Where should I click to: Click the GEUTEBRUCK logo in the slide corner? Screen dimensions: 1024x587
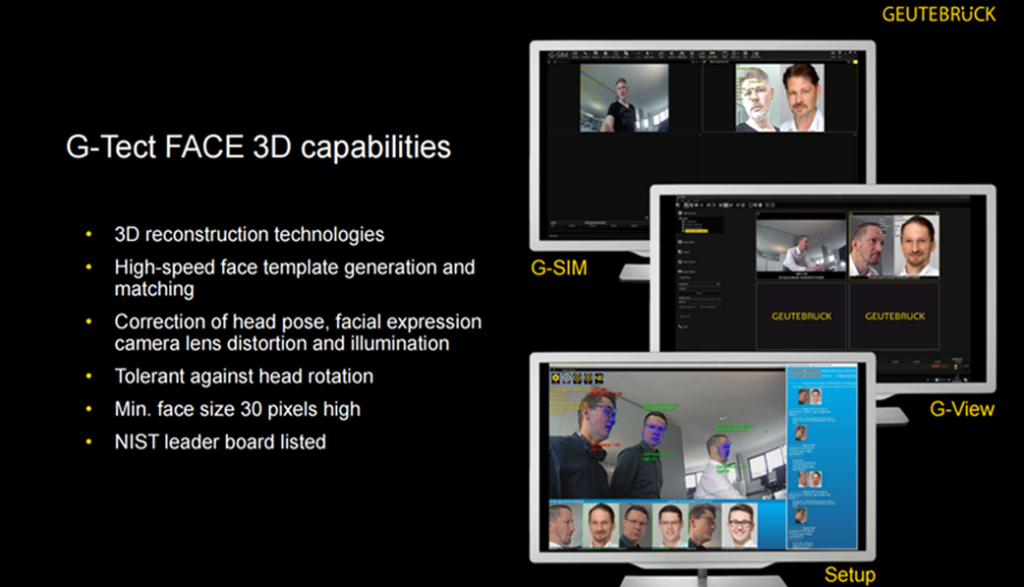(x=938, y=14)
